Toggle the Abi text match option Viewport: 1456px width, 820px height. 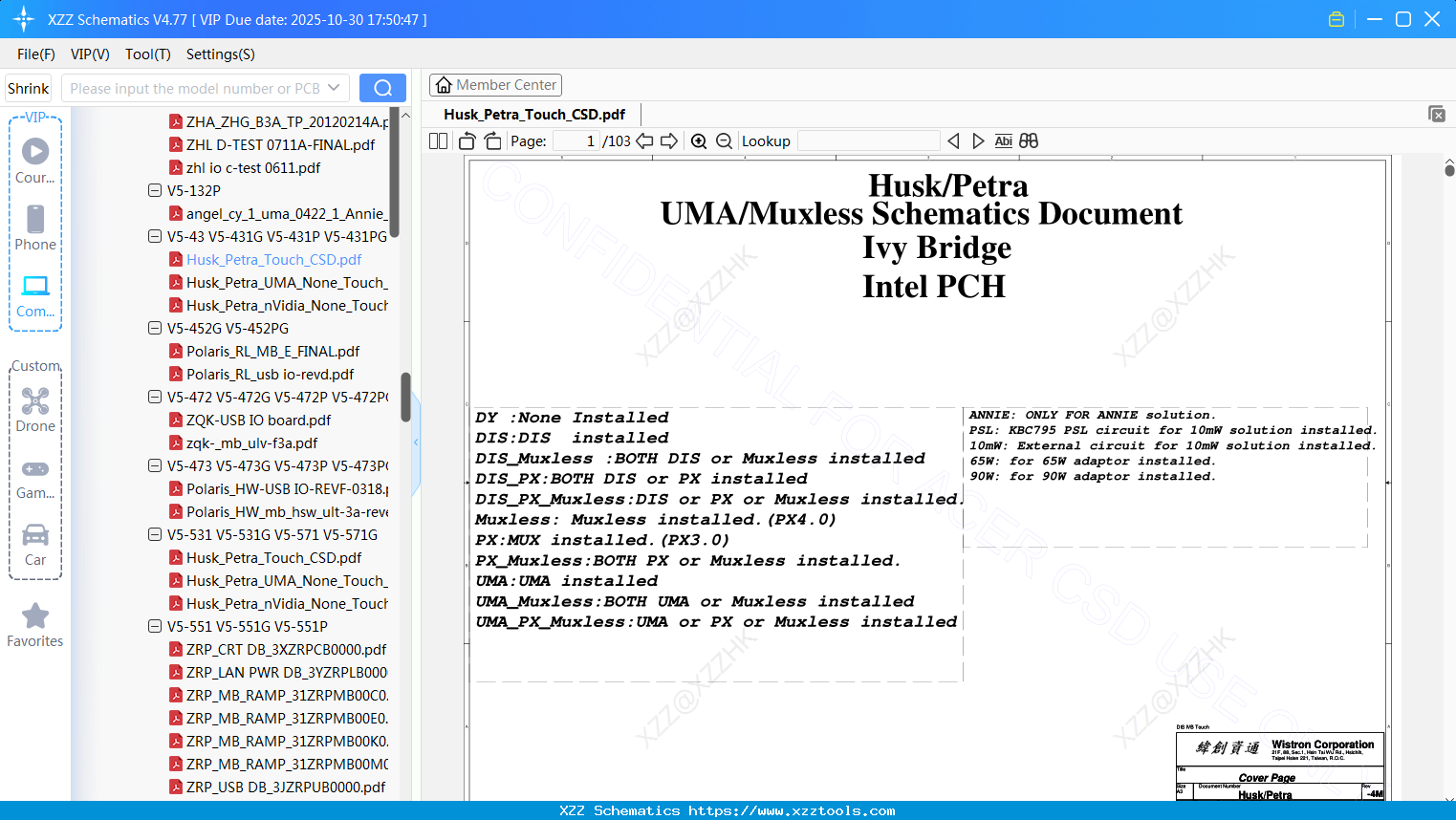(x=1003, y=141)
